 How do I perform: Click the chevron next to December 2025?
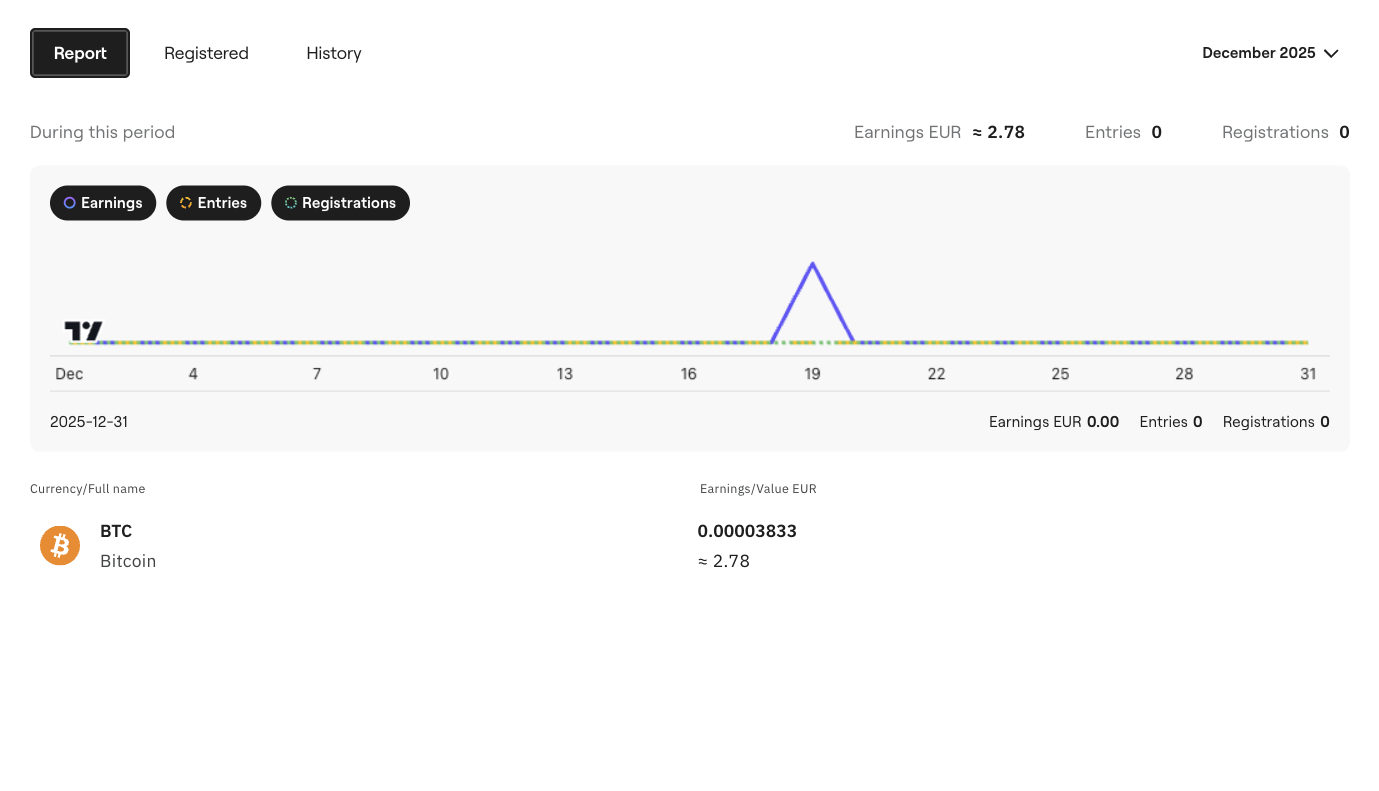tap(1331, 54)
